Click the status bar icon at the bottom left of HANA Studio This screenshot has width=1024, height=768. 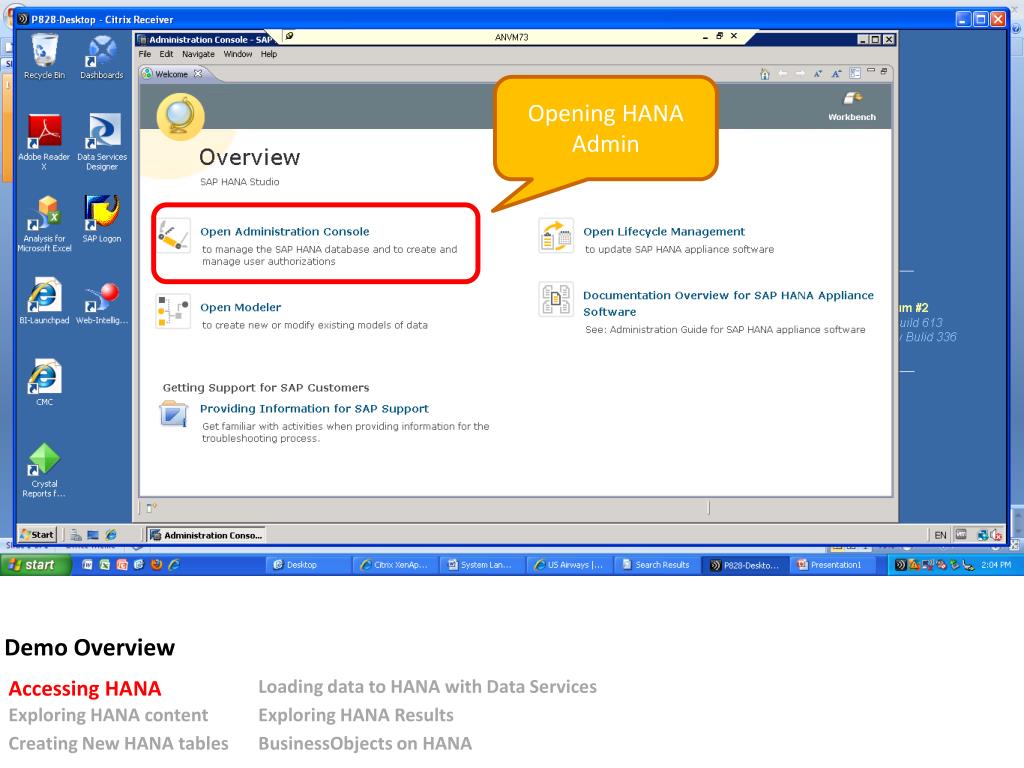click(151, 507)
